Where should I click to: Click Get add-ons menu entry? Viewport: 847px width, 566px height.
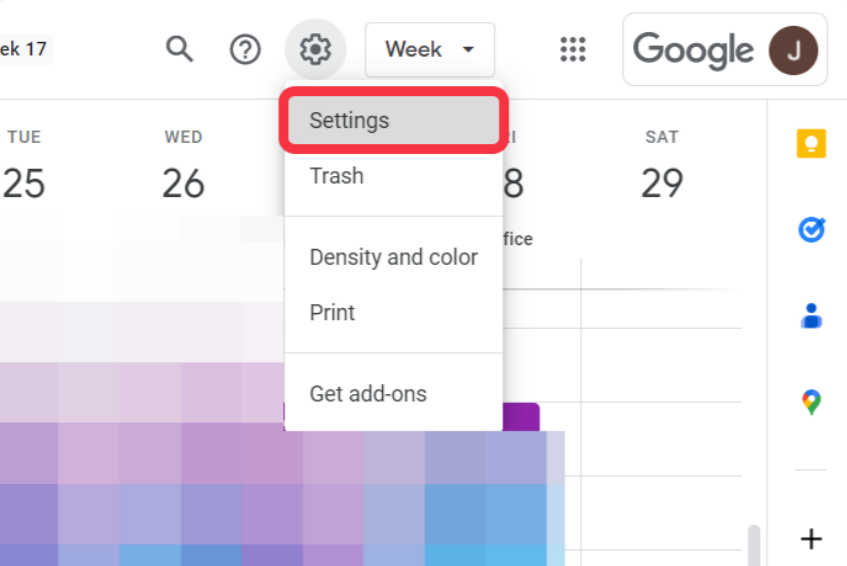coord(368,394)
